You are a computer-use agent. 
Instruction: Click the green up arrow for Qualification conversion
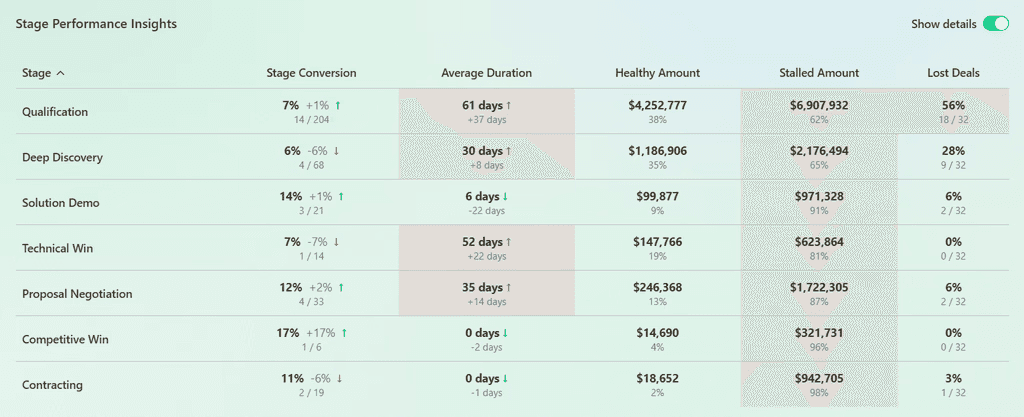point(338,105)
